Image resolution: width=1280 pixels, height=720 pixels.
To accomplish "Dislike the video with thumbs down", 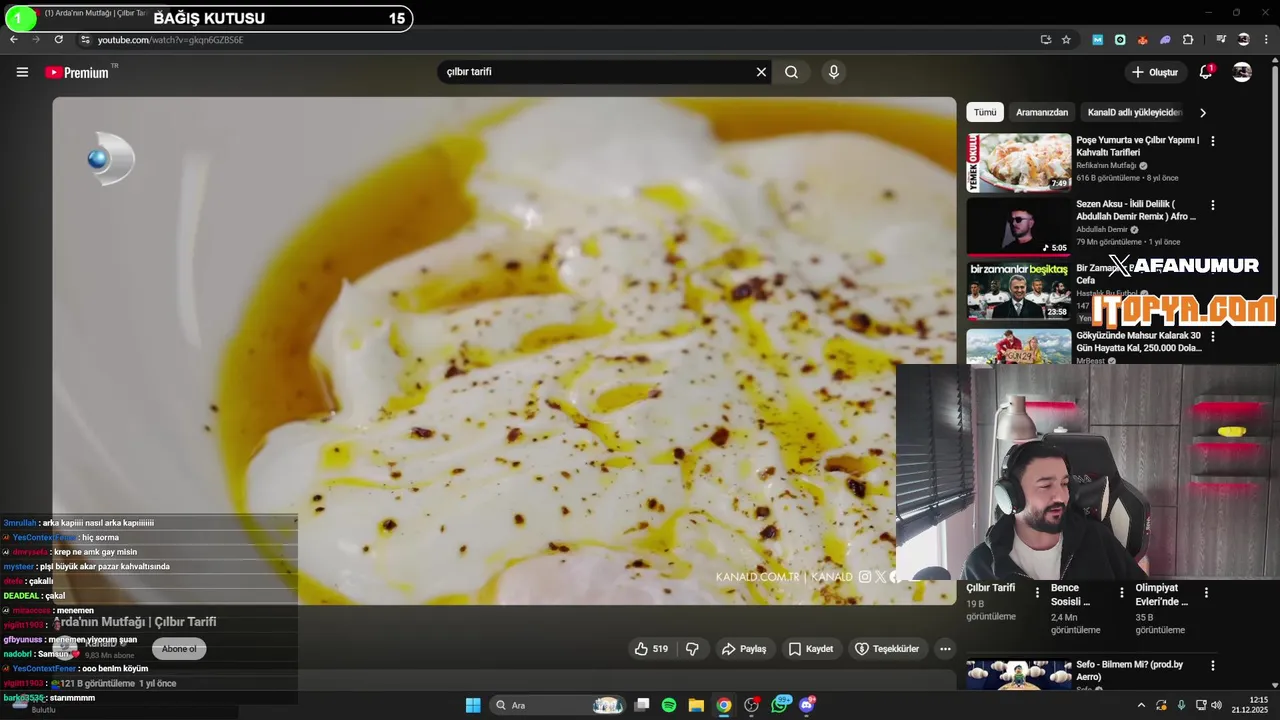I will click(x=692, y=649).
